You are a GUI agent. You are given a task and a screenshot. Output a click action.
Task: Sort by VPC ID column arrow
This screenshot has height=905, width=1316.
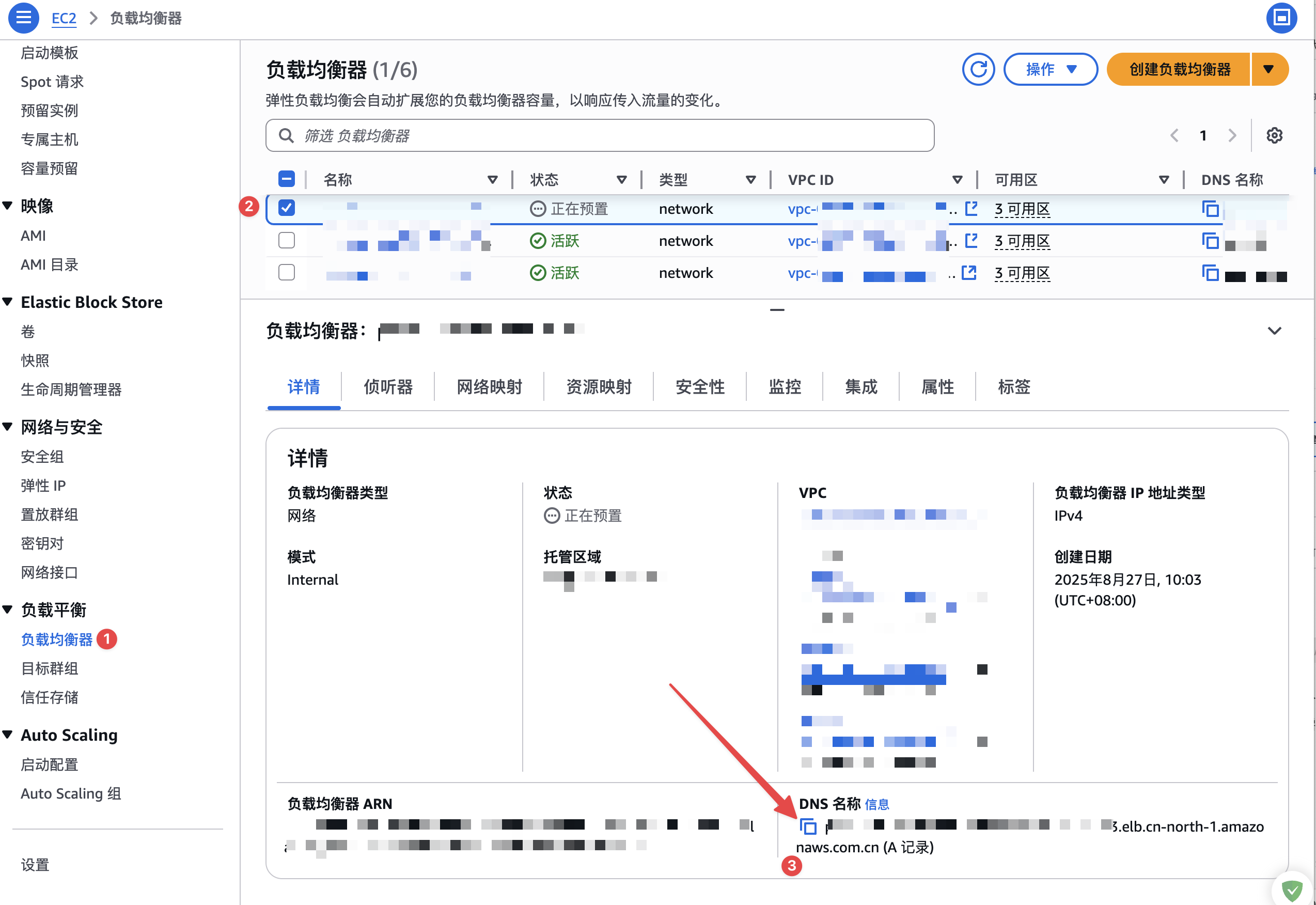pyautogui.click(x=957, y=180)
